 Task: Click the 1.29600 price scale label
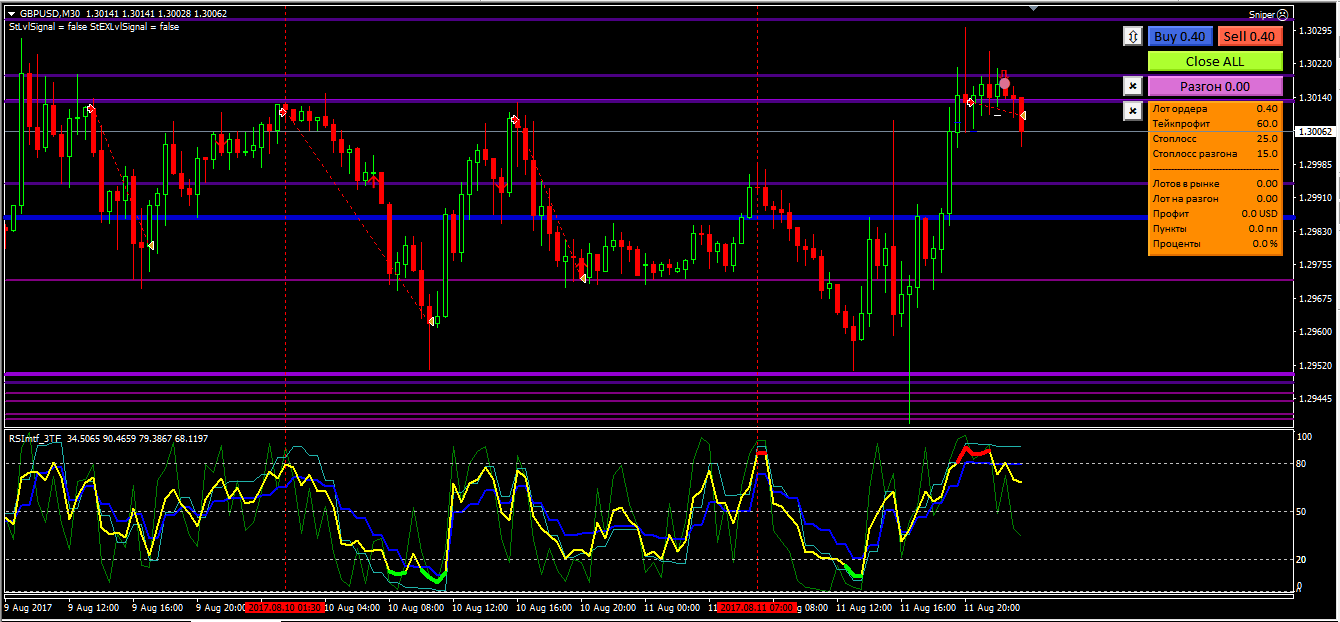point(1317,332)
